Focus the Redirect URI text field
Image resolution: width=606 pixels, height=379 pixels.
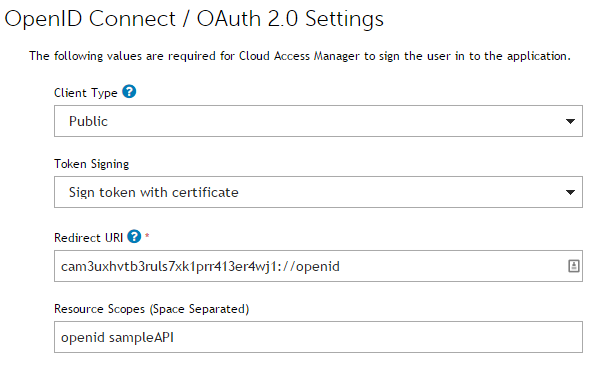pyautogui.click(x=318, y=266)
